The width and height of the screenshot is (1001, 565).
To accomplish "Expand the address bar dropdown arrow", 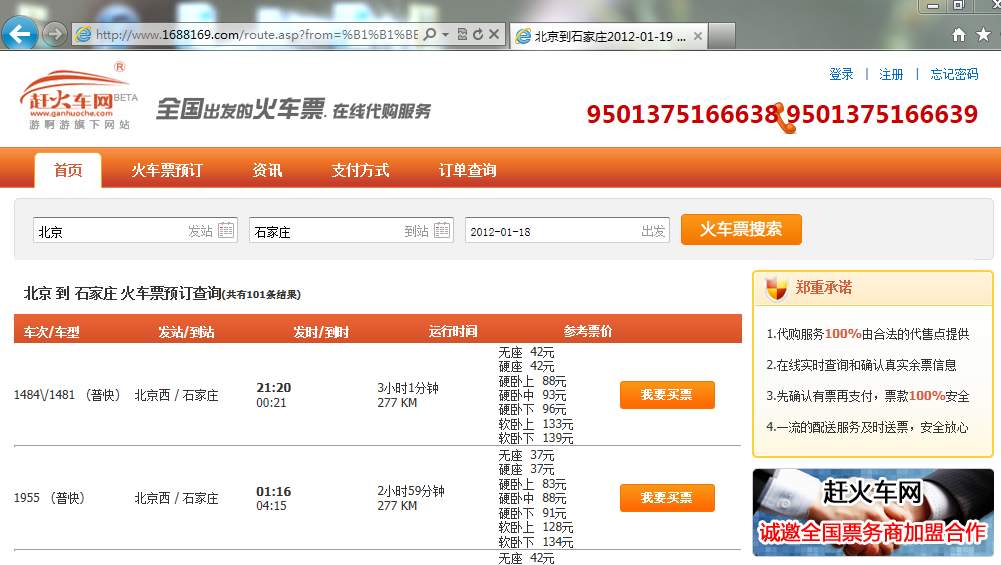I will tap(445, 35).
